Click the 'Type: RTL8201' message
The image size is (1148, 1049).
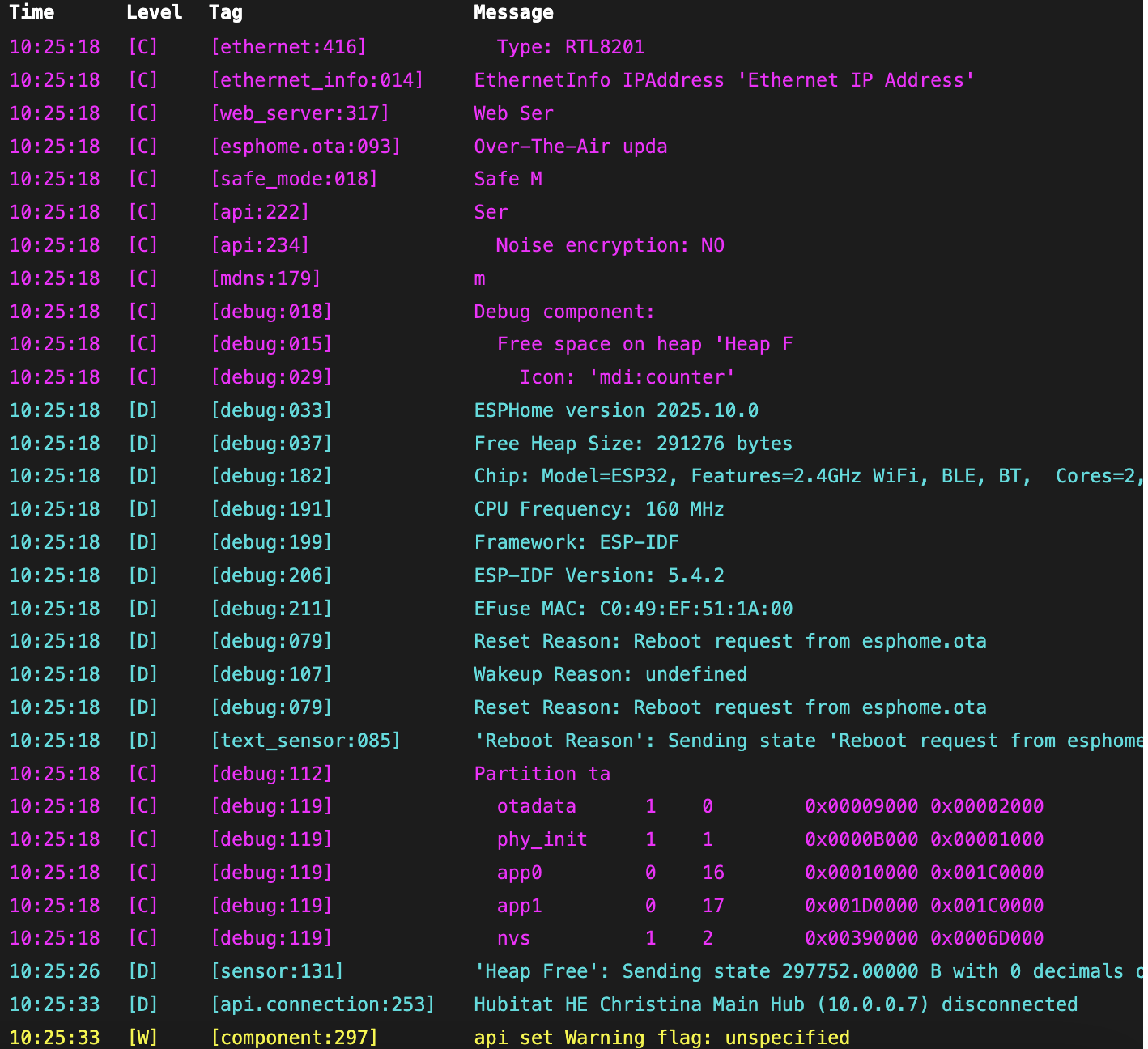570,47
